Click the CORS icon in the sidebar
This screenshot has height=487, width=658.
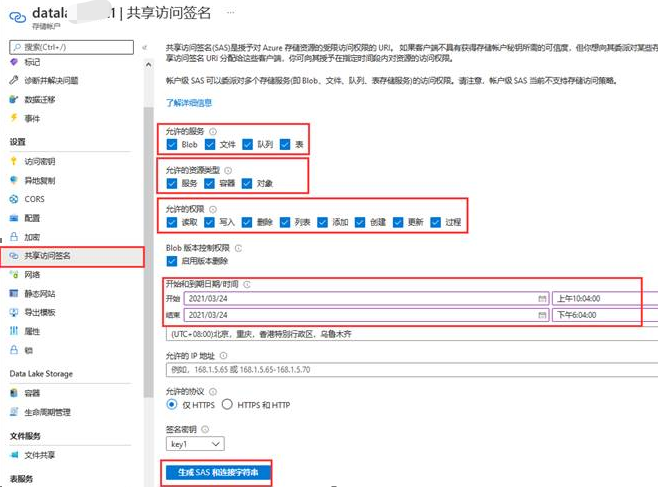tap(14, 199)
